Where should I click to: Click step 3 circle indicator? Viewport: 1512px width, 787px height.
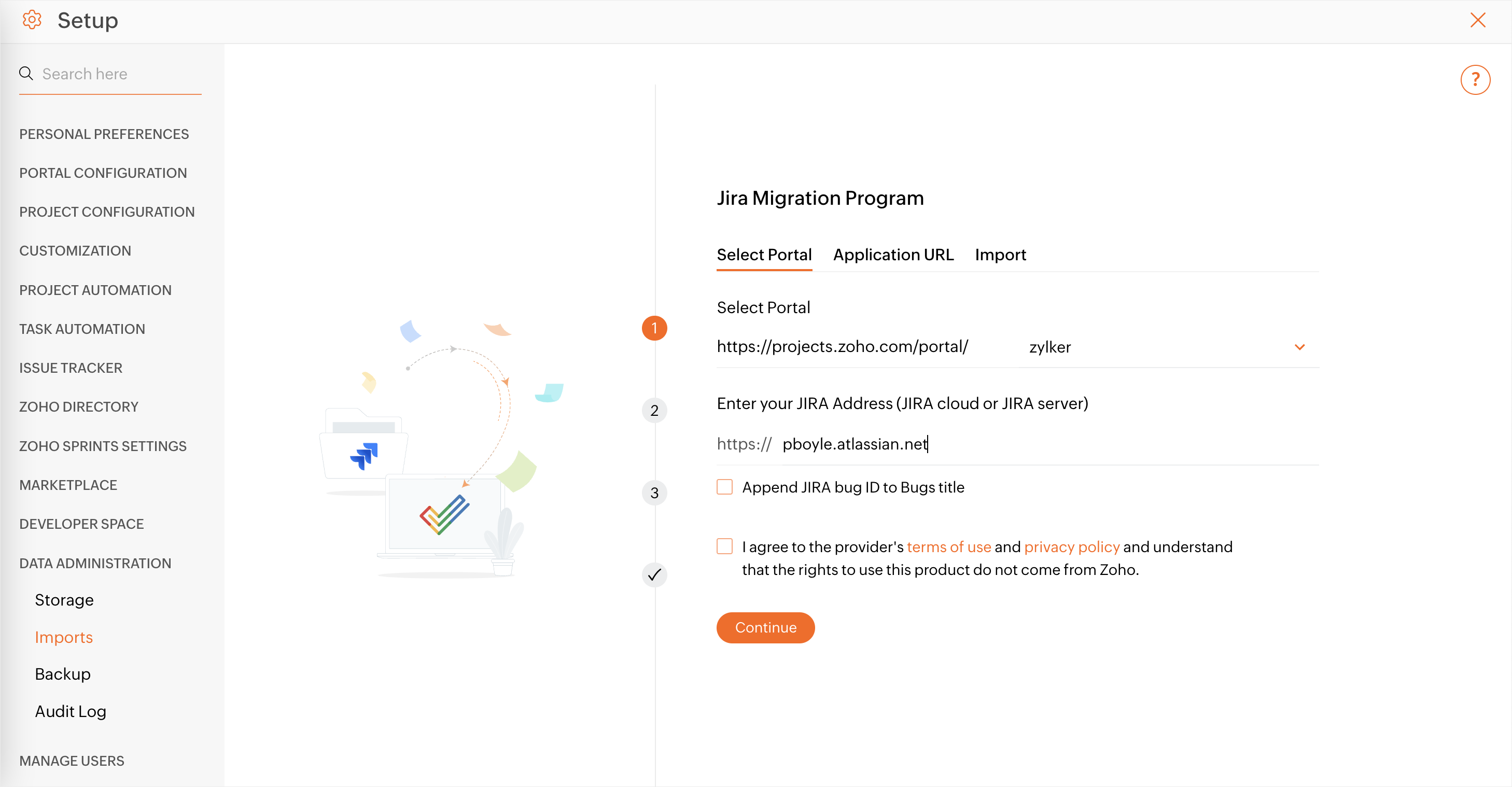654,493
